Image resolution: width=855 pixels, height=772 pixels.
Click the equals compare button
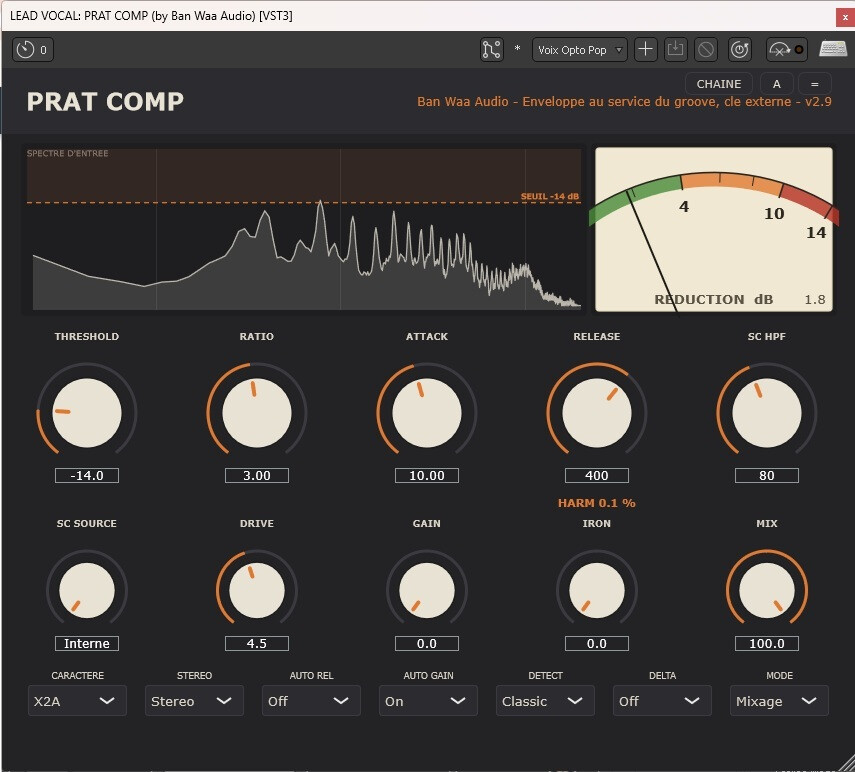815,84
